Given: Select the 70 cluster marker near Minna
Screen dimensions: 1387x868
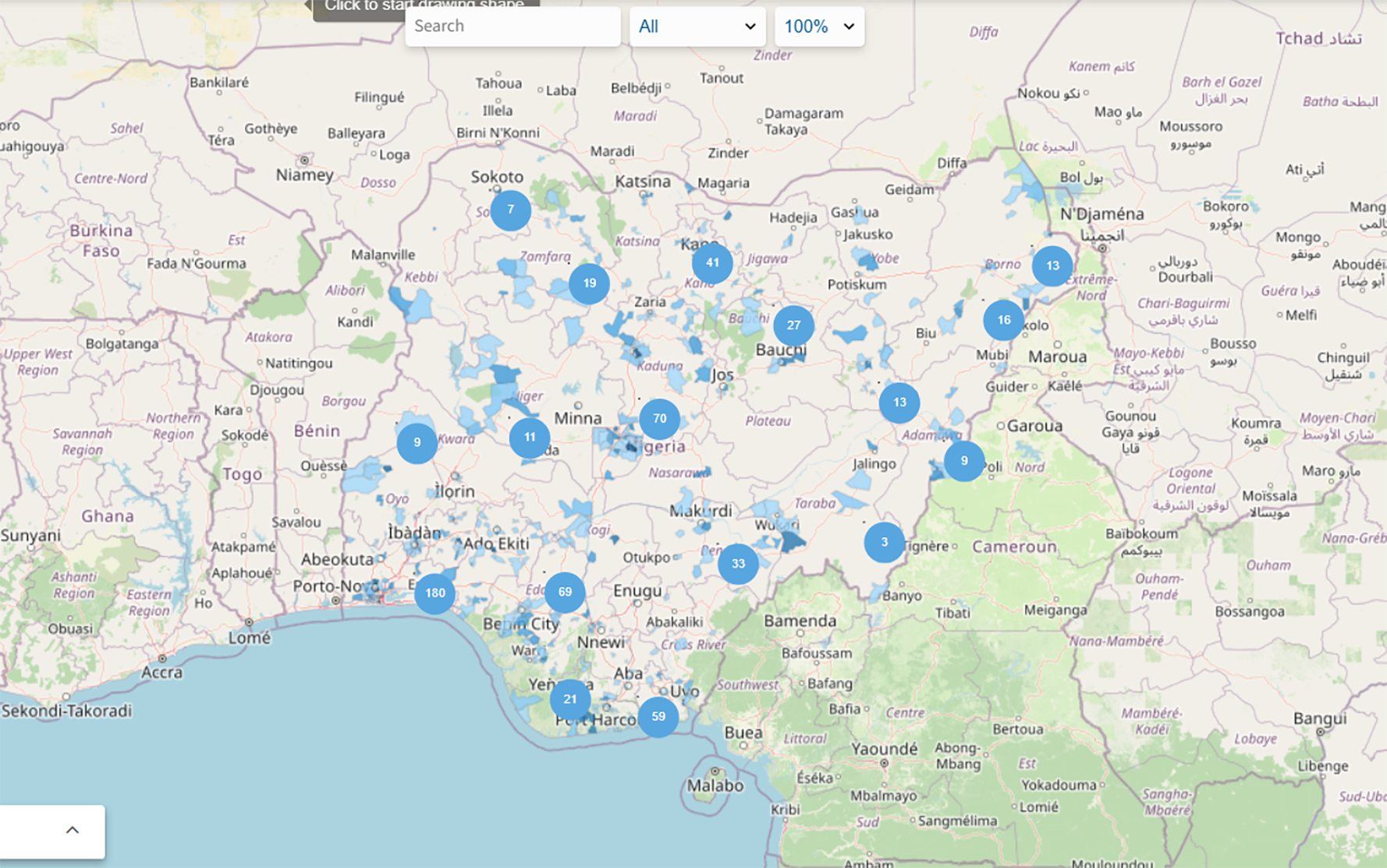Looking at the screenshot, I should [659, 419].
